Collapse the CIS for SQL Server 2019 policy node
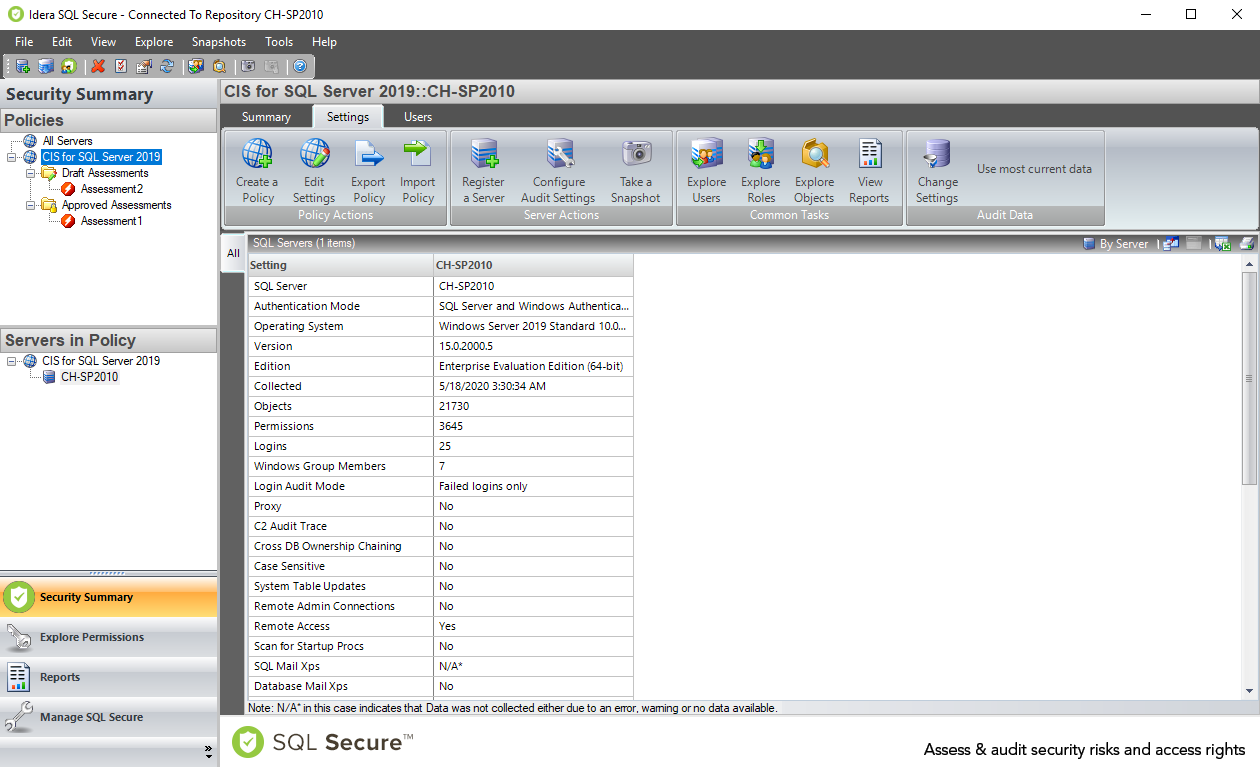This screenshot has width=1260, height=767. (x=12, y=157)
